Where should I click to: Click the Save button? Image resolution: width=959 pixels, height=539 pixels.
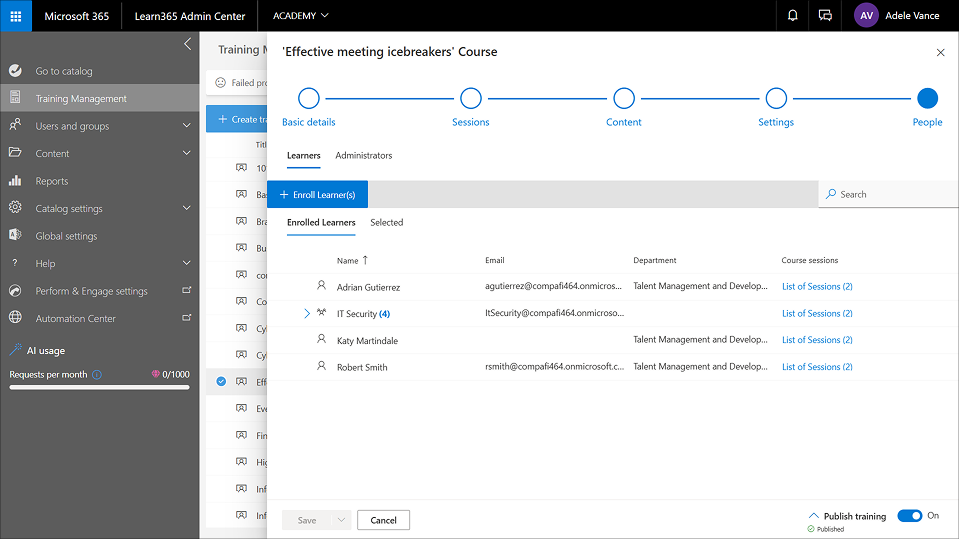307,520
